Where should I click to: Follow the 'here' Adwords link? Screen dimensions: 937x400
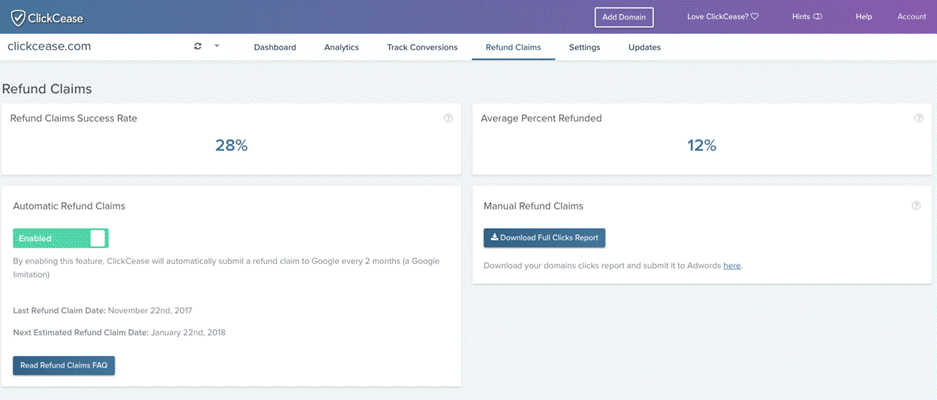[732, 266]
